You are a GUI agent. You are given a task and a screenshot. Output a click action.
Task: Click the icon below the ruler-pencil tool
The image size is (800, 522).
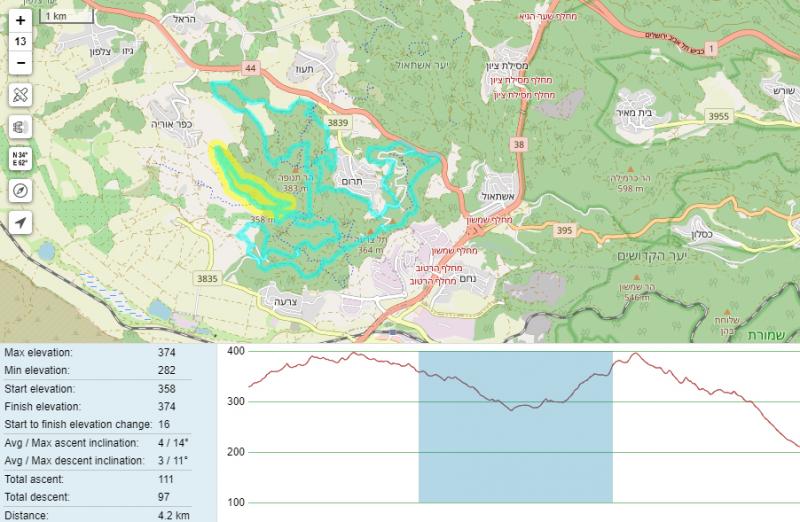(x=20, y=127)
